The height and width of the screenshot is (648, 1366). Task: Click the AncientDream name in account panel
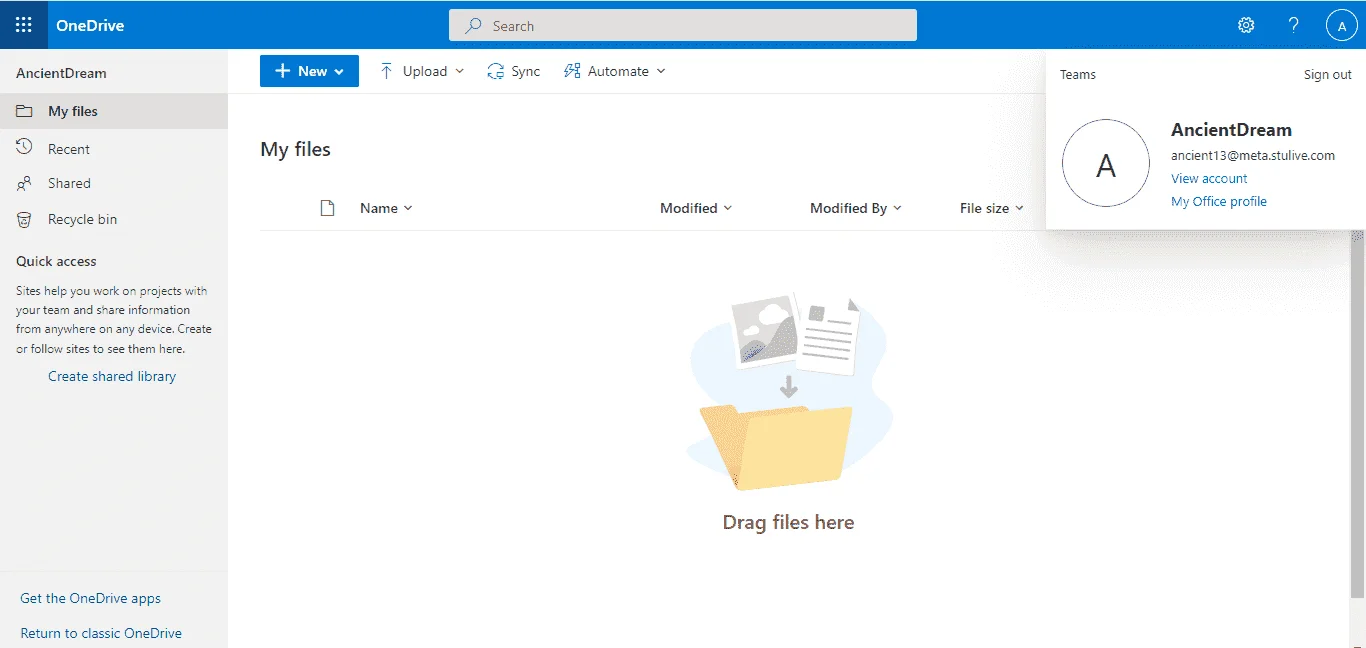tap(1231, 129)
